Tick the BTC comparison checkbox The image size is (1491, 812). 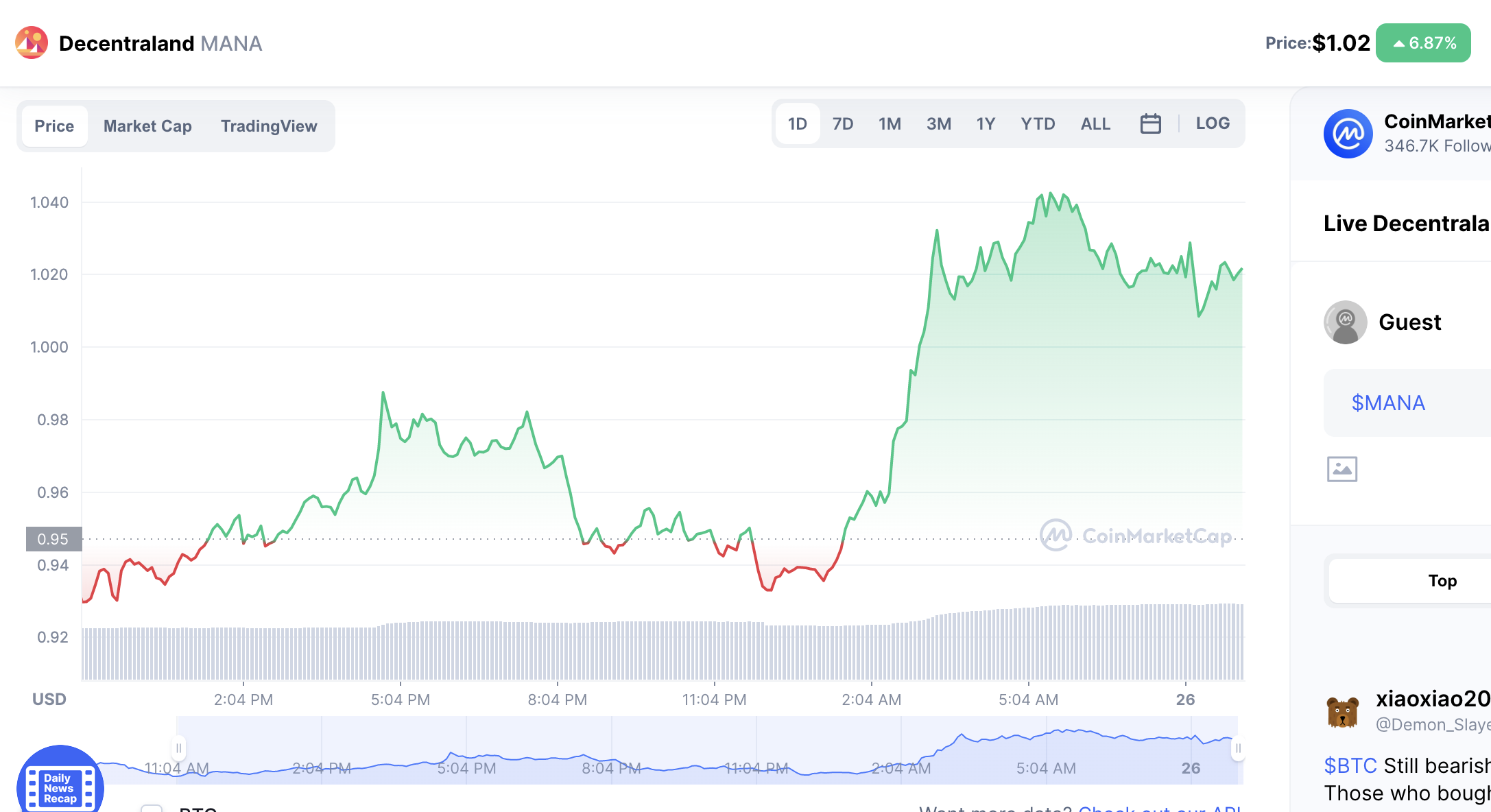(152, 809)
